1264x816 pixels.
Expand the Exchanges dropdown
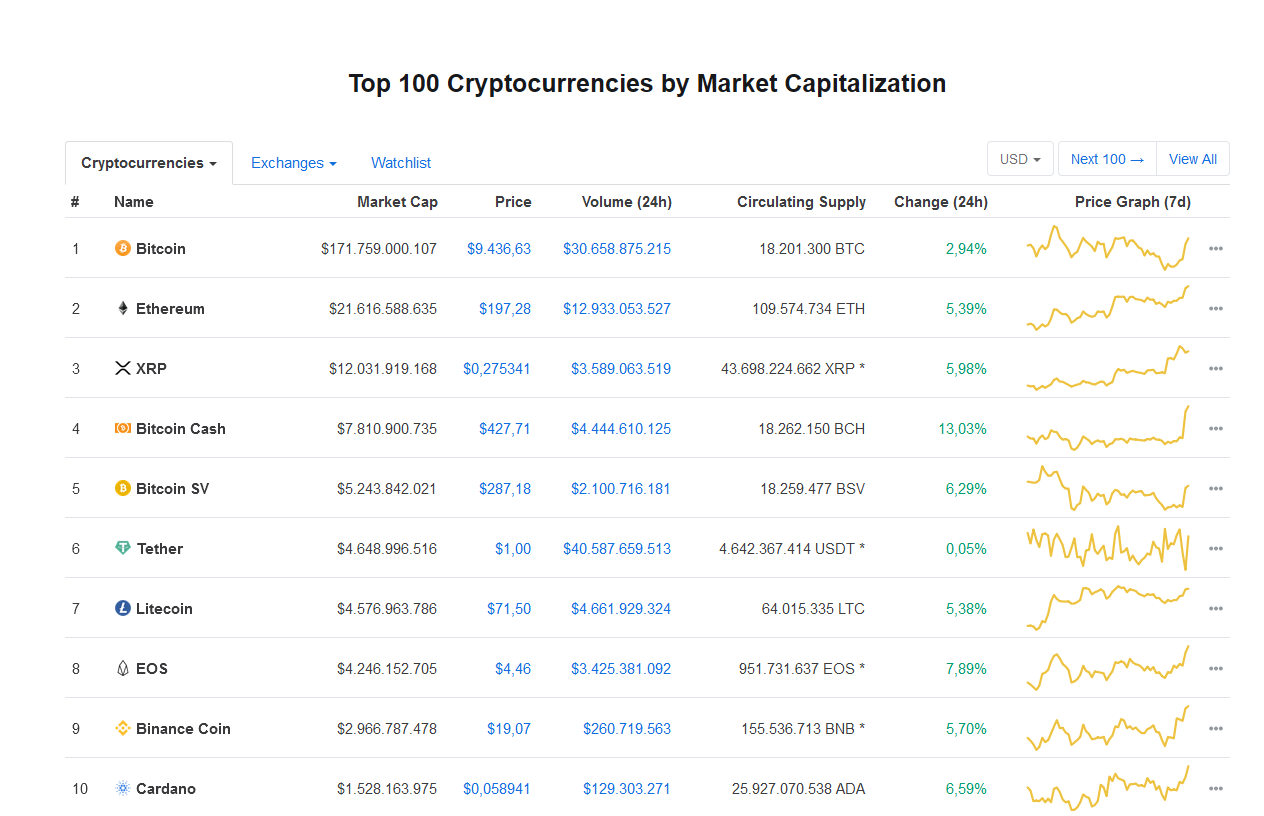click(293, 163)
